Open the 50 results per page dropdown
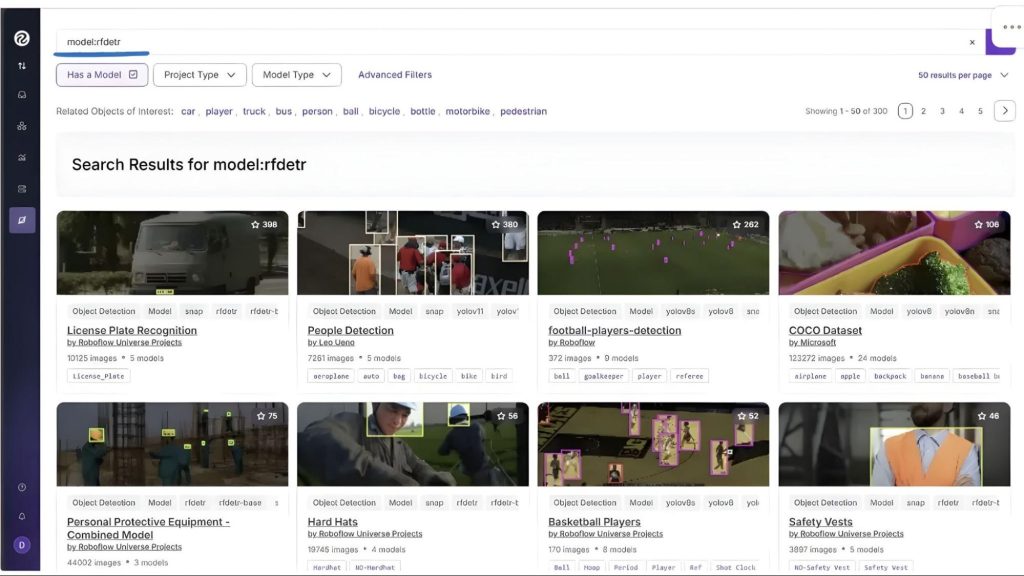1024x576 pixels. click(963, 75)
